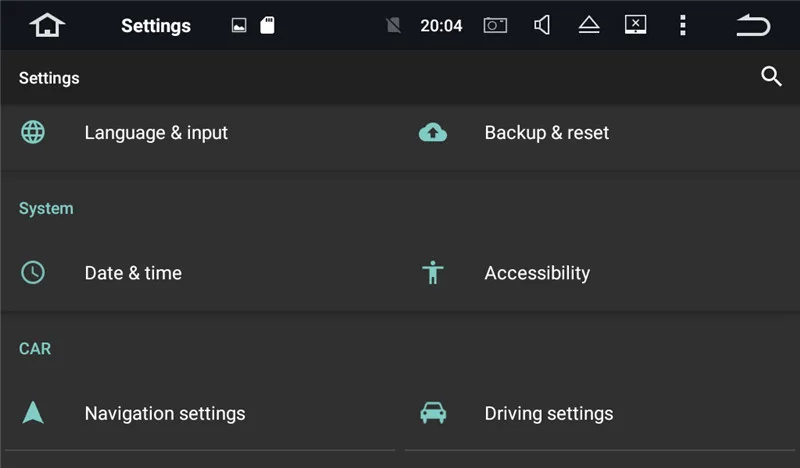Open Language & input settings

tap(156, 132)
